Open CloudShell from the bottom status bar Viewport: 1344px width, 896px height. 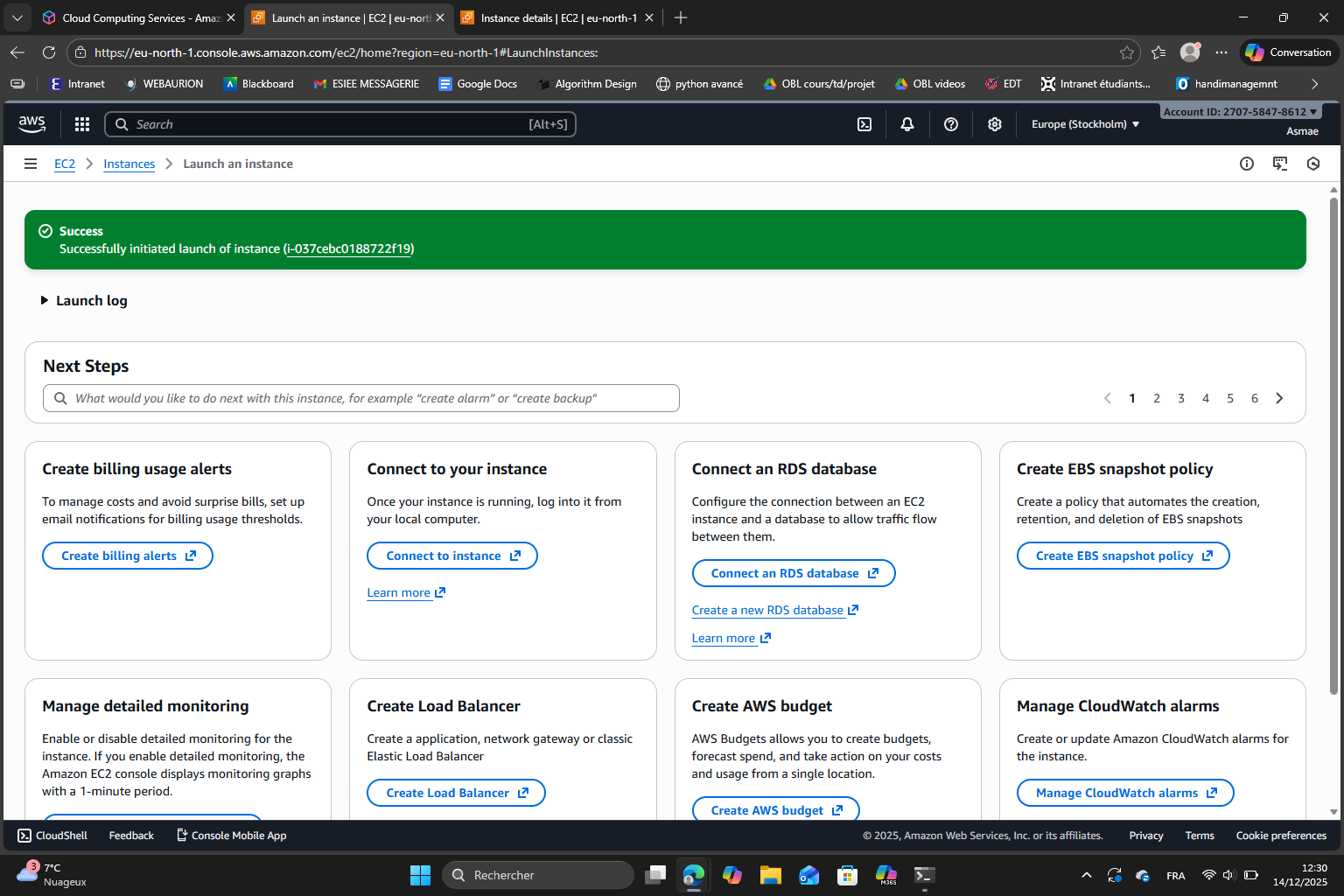point(52,835)
